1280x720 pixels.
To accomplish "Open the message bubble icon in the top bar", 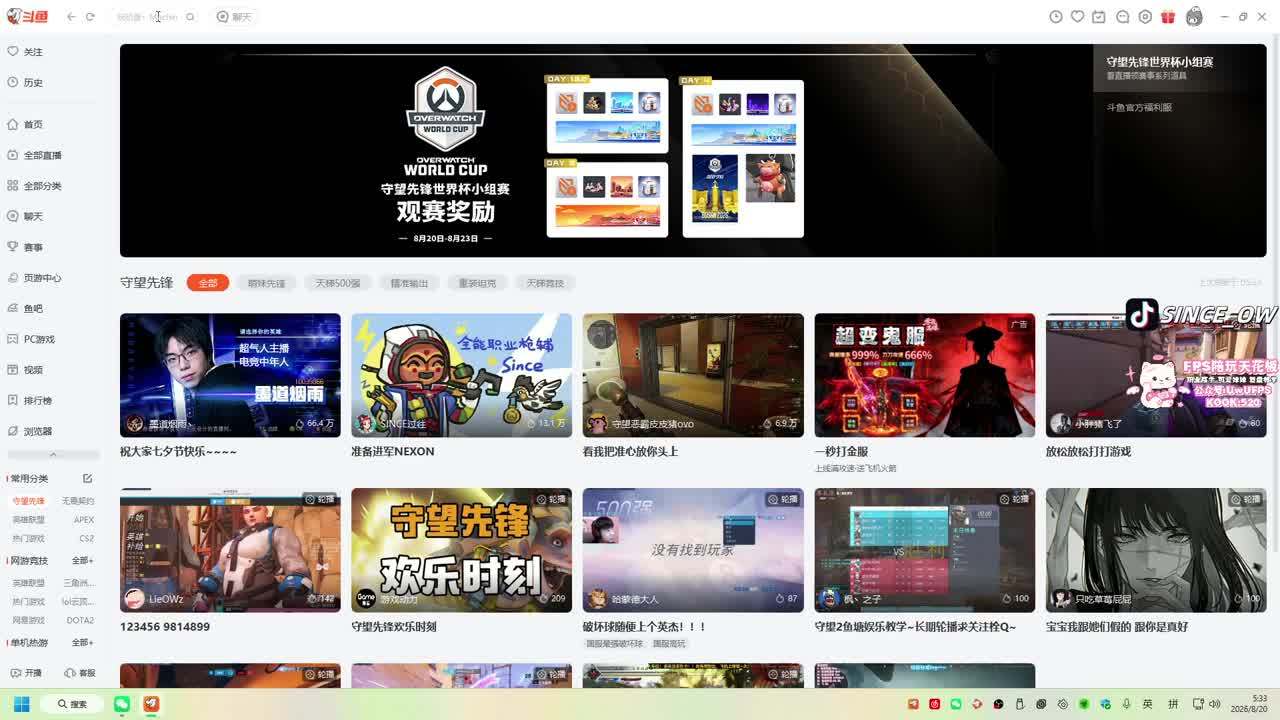I will point(1122,17).
